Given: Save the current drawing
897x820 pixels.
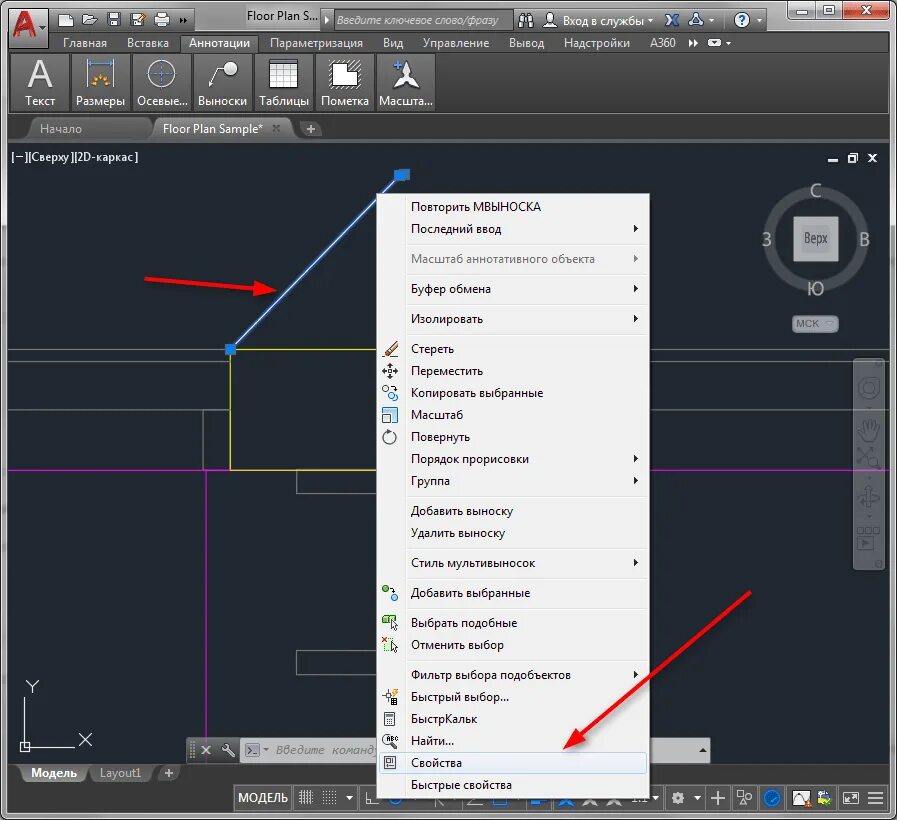Looking at the screenshot, I should [114, 20].
